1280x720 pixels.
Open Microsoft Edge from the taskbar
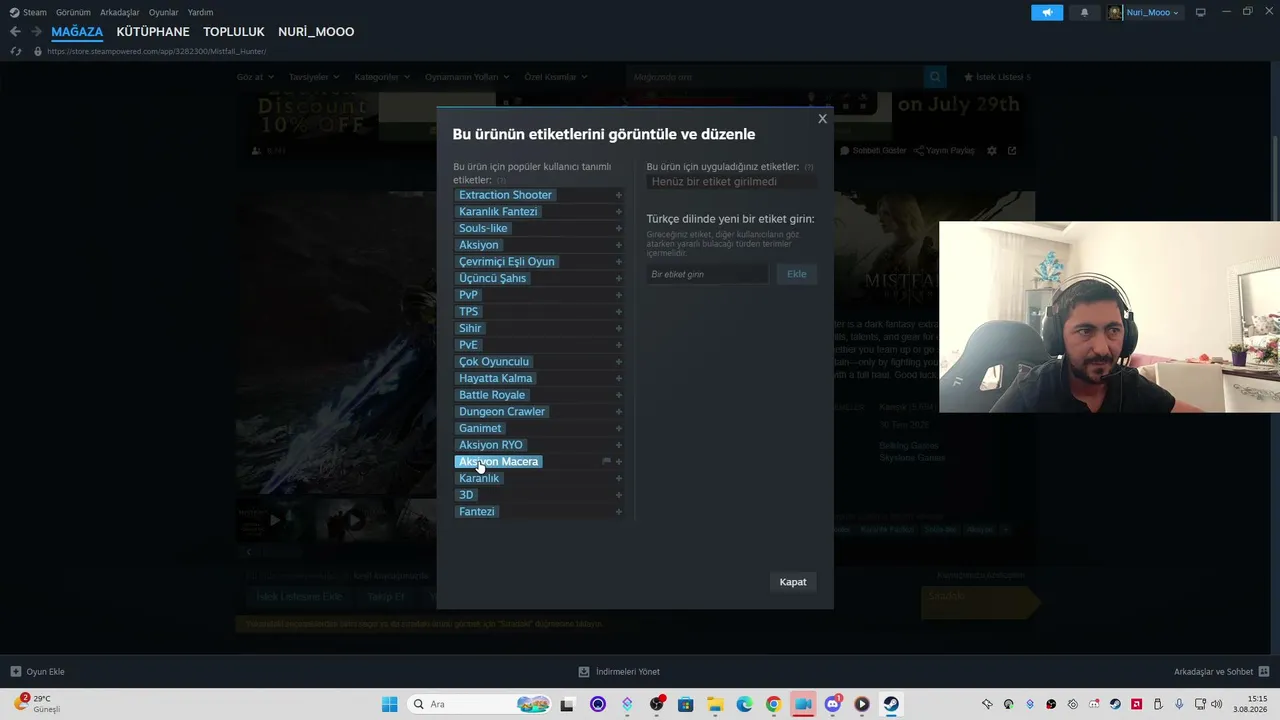pos(744,704)
